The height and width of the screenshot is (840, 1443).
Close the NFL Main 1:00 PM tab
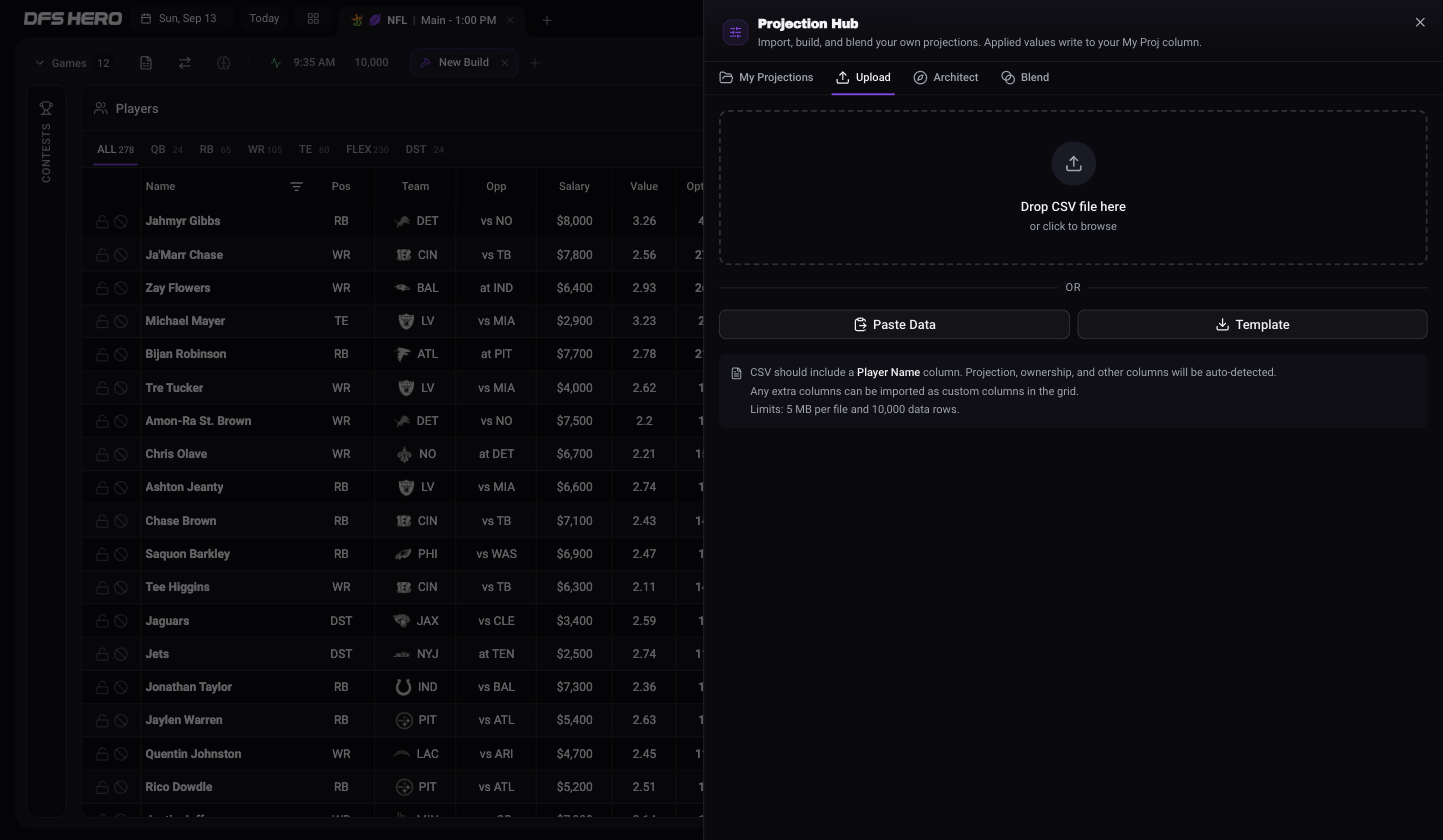[x=510, y=20]
